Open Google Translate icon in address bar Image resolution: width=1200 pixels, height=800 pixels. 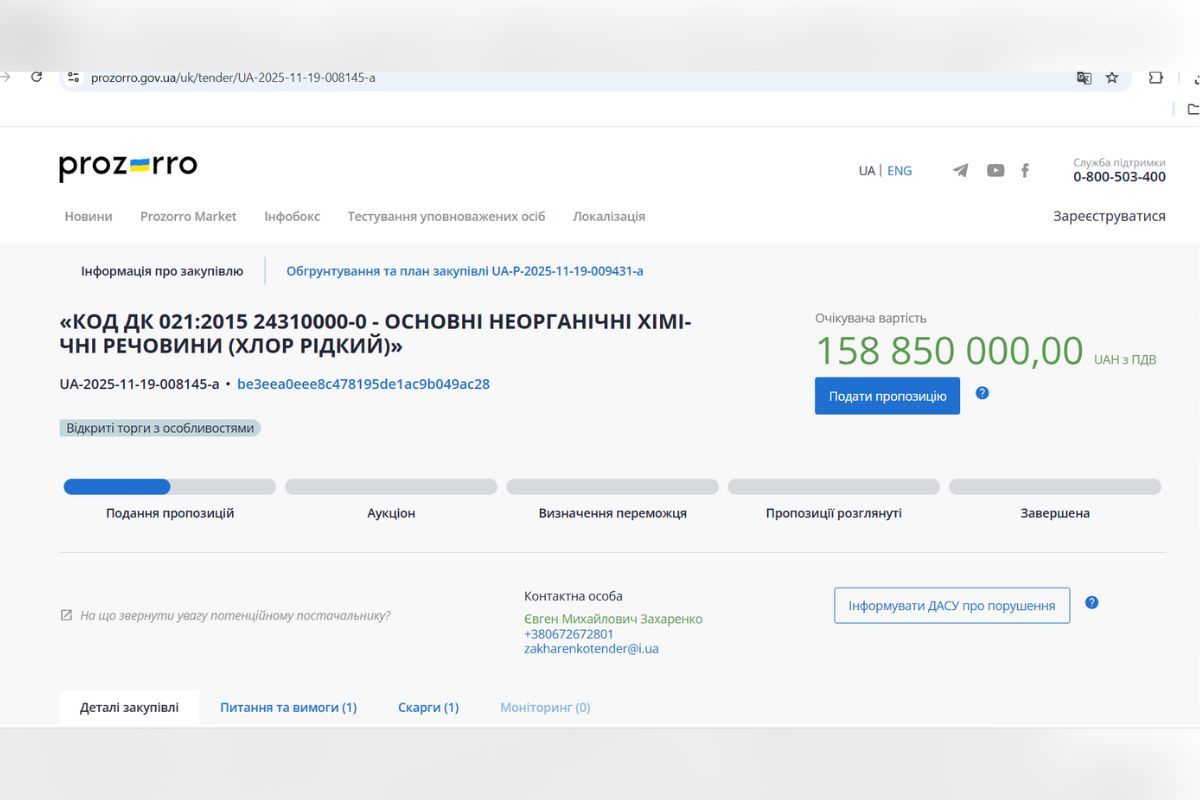pyautogui.click(x=1084, y=76)
